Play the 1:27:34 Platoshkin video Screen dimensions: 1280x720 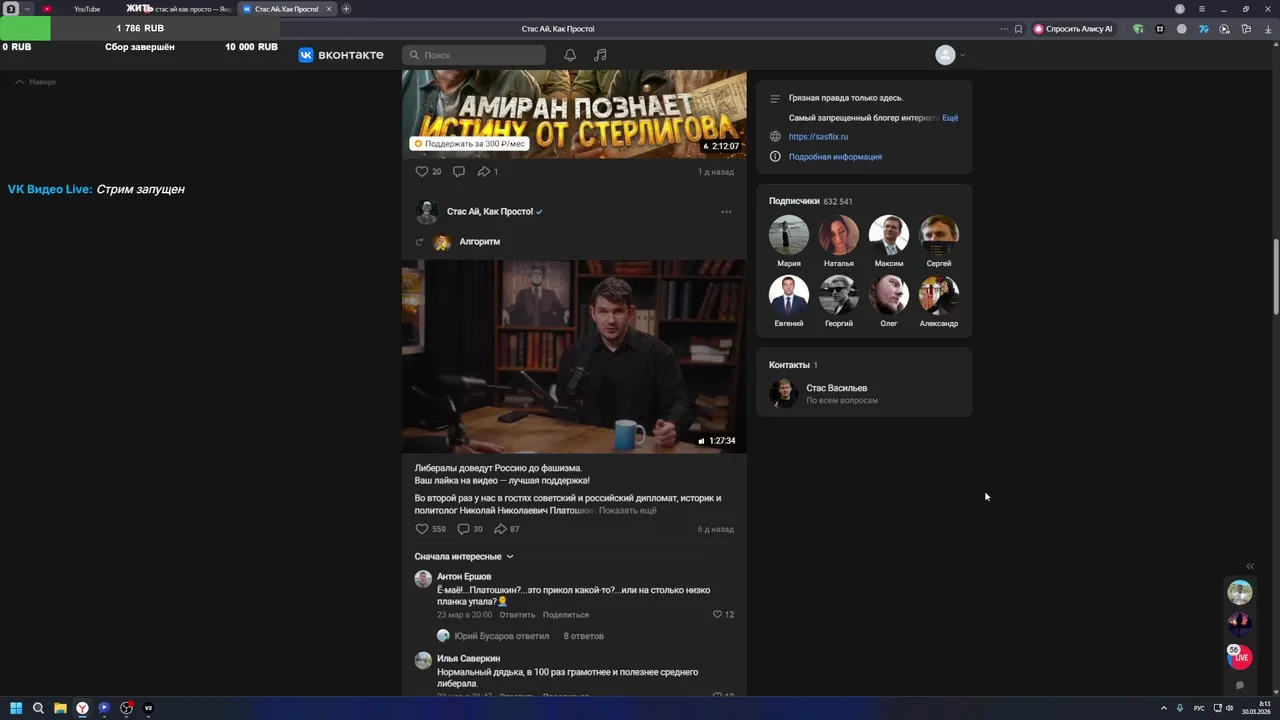[574, 357]
